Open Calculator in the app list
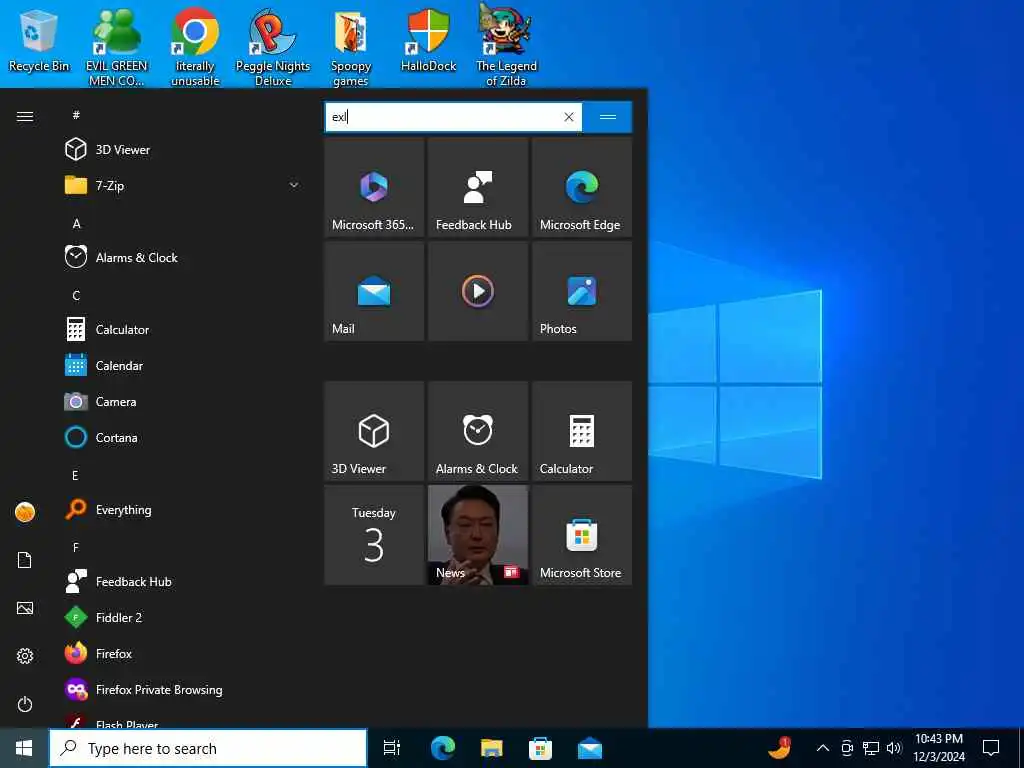This screenshot has height=768, width=1024. [183, 329]
